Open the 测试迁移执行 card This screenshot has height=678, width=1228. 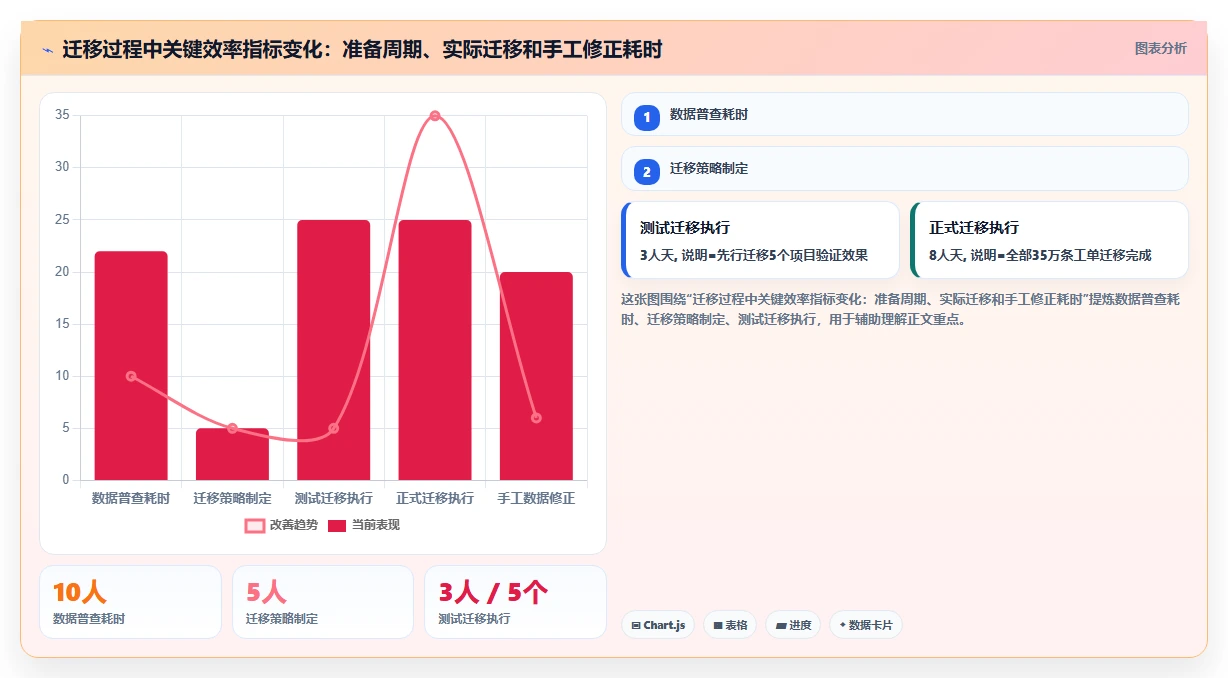pyautogui.click(x=760, y=240)
